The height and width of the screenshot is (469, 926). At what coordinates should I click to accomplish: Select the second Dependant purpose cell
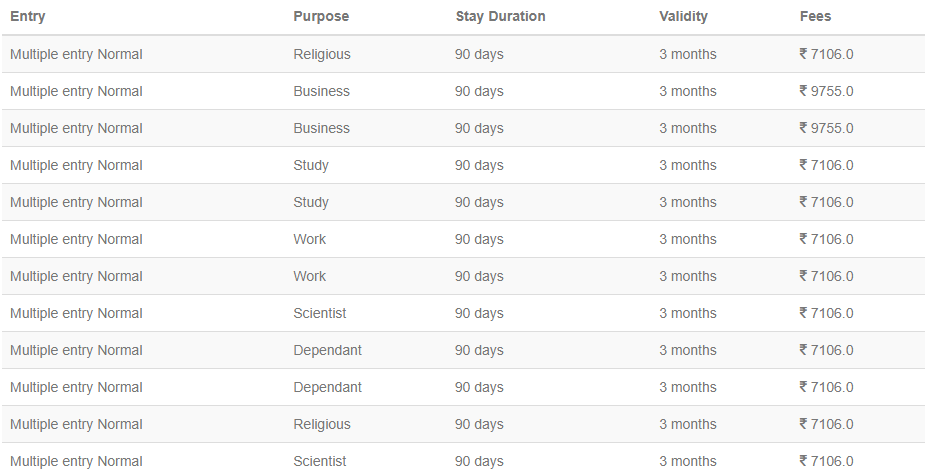click(x=327, y=387)
